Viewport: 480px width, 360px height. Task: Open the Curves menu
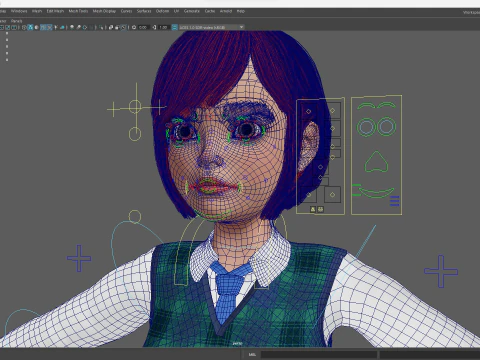(x=126, y=11)
